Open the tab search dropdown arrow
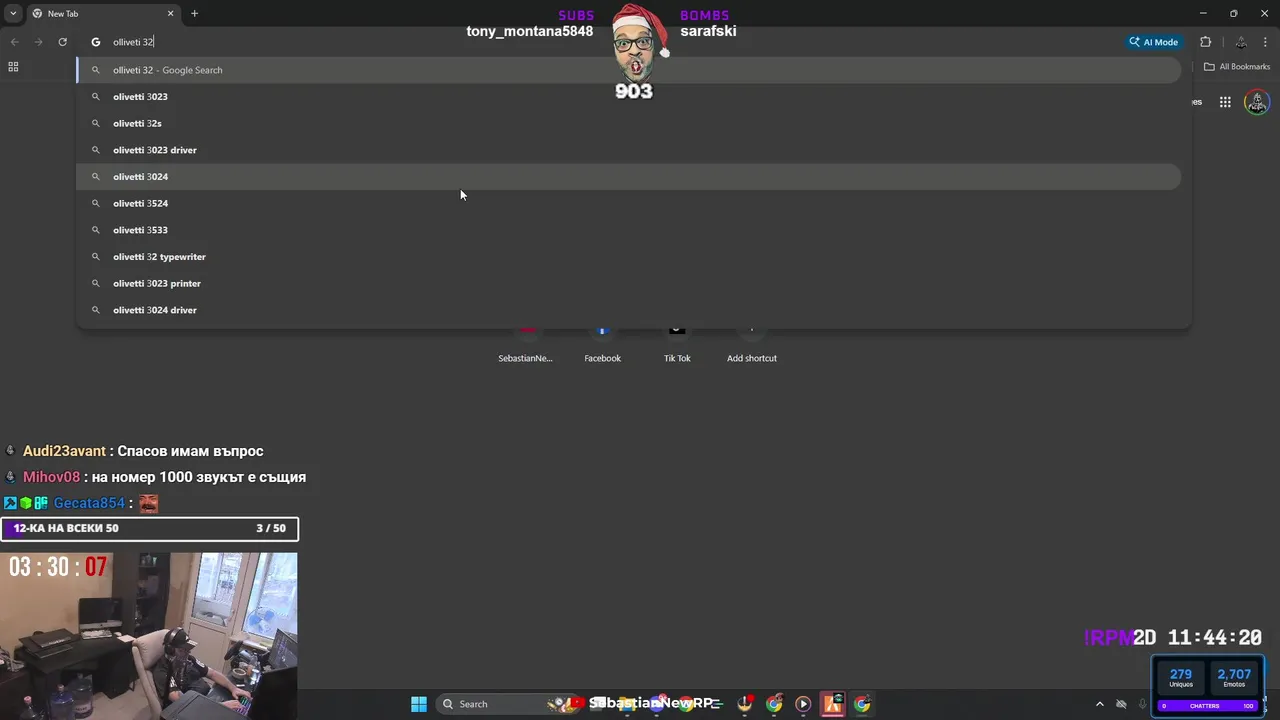The width and height of the screenshot is (1280, 720). coord(13,13)
